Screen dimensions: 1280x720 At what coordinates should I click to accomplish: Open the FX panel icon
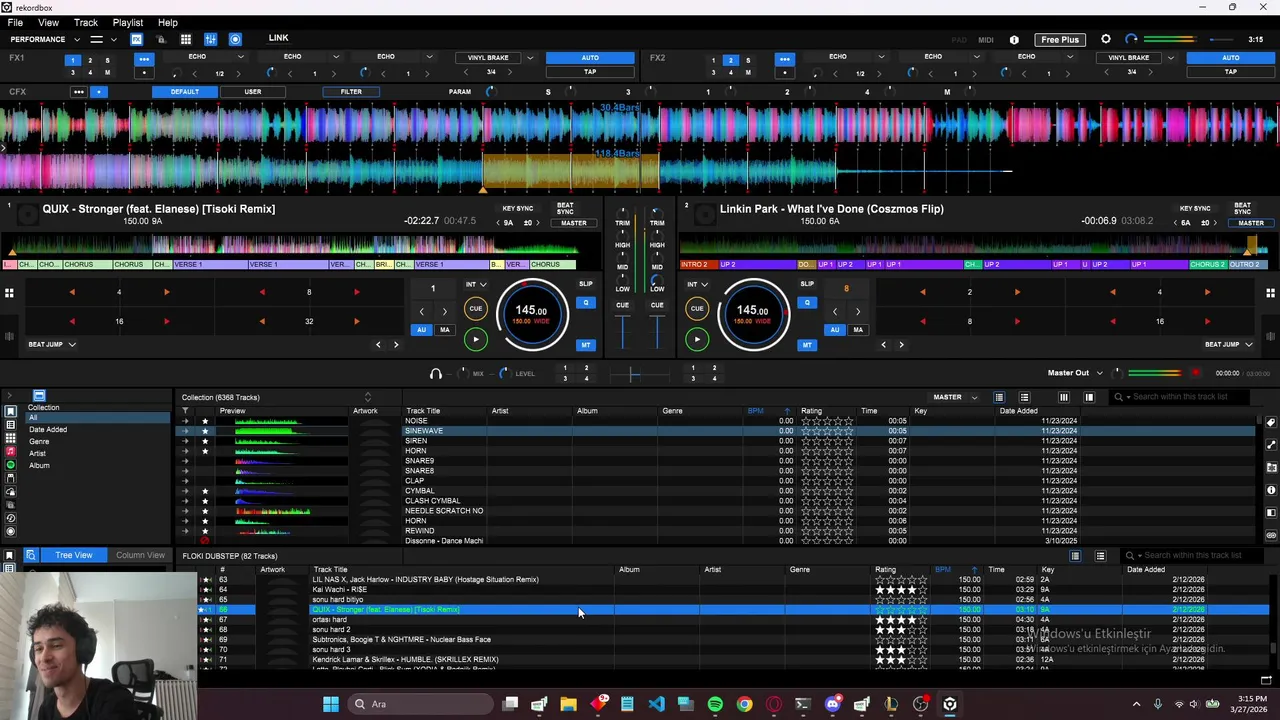(136, 39)
